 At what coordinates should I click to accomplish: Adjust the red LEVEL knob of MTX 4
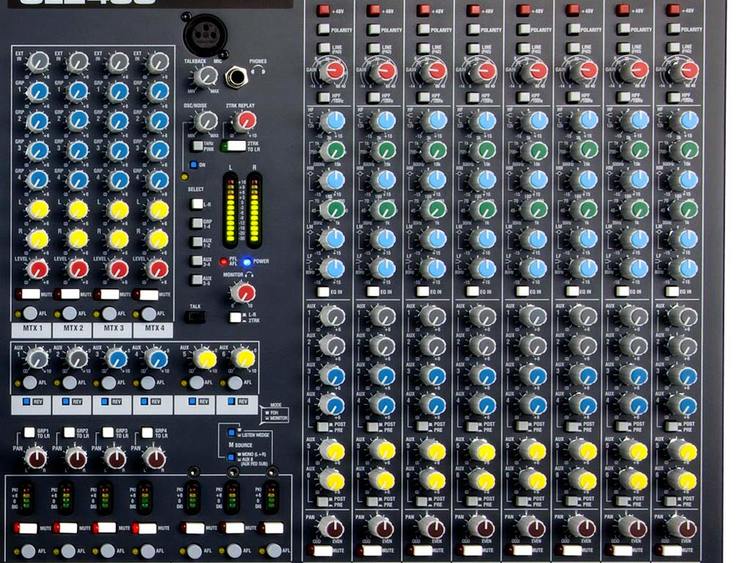click(x=156, y=269)
